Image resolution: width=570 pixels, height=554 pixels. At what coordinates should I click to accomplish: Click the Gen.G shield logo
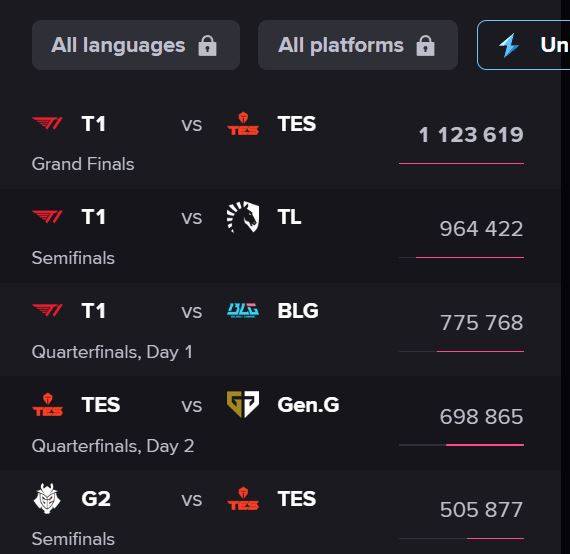(243, 404)
